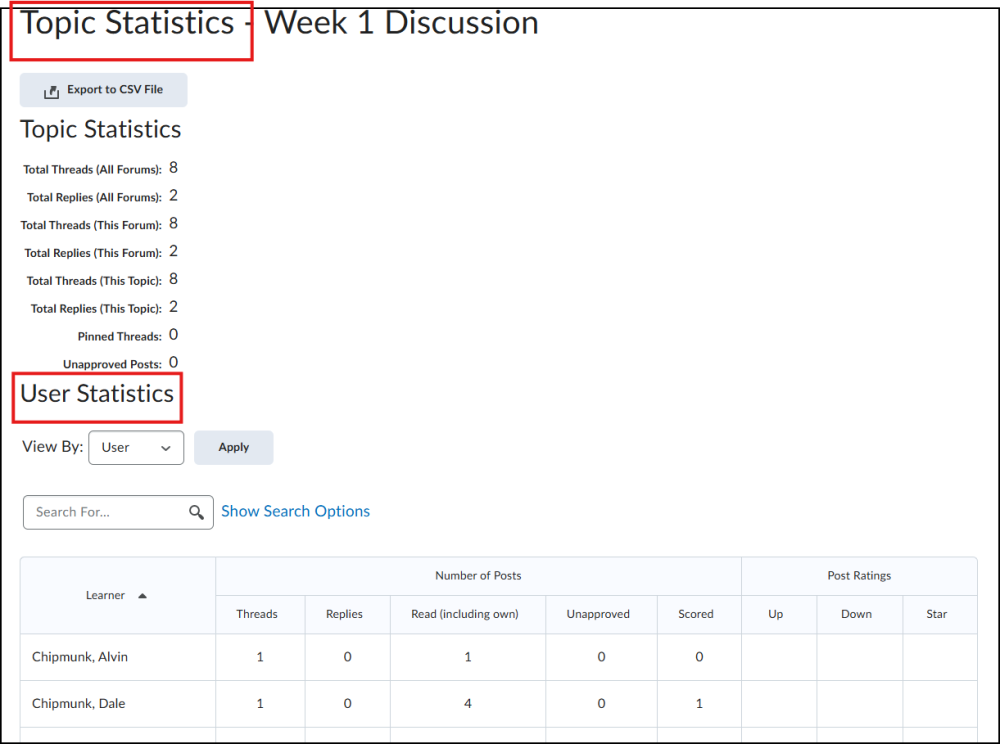Select a different option in the User dropdown
This screenshot has height=744, width=1000.
point(136,447)
